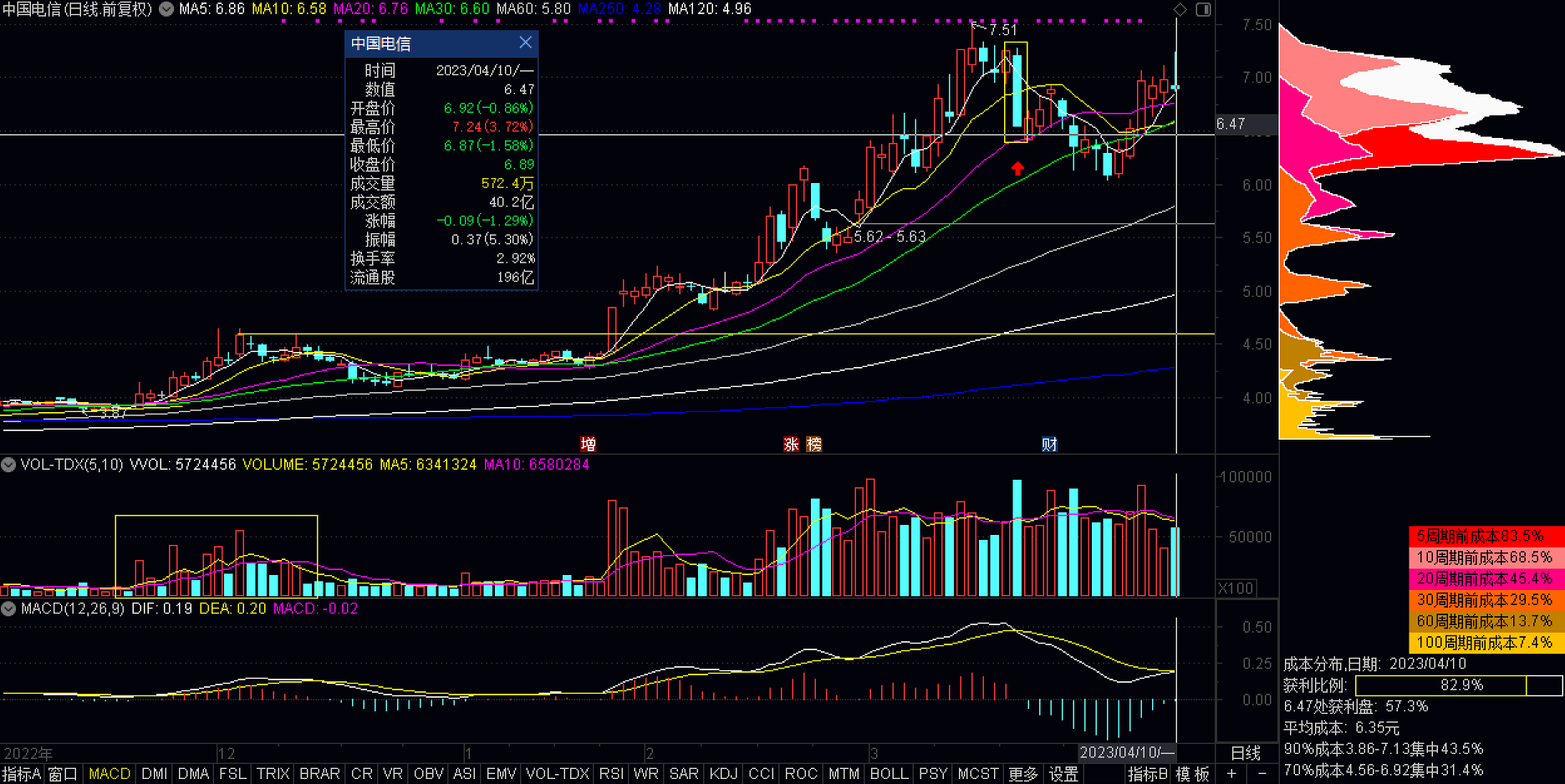Image resolution: width=1565 pixels, height=784 pixels.
Task: Open the 指标B tab
Action: (1147, 774)
